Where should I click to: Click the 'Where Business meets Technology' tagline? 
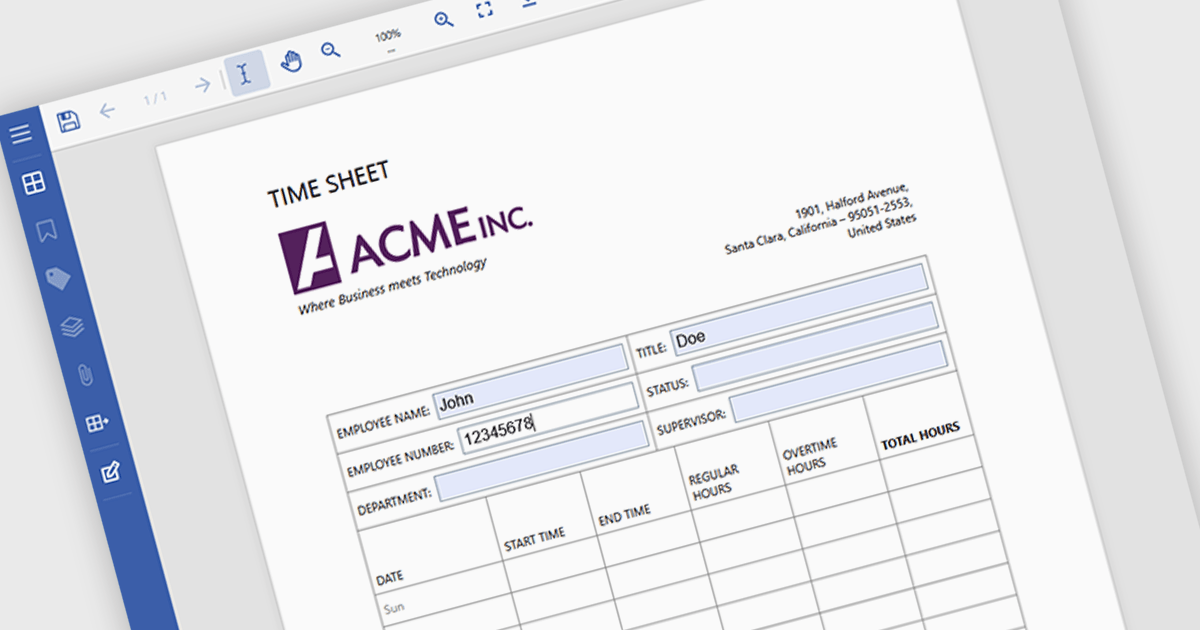click(x=392, y=286)
